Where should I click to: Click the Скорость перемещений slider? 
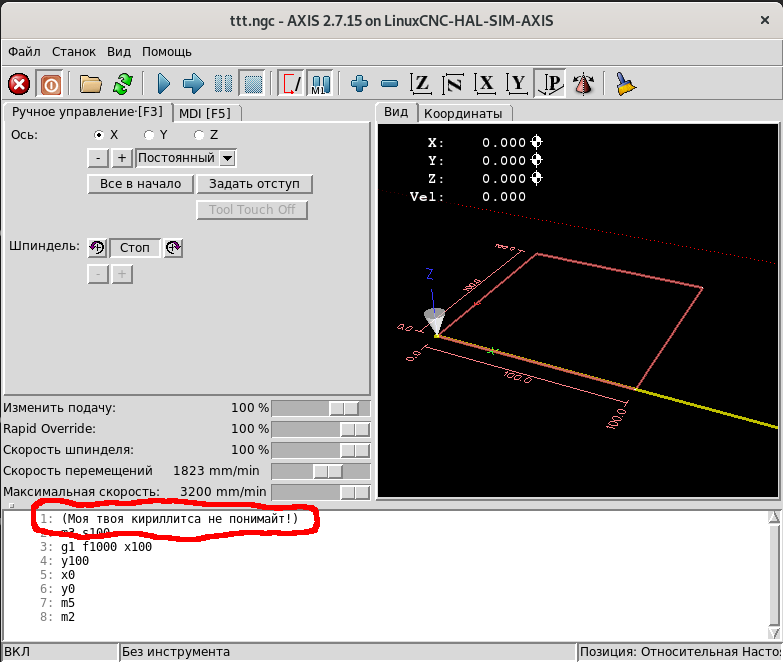321,471
